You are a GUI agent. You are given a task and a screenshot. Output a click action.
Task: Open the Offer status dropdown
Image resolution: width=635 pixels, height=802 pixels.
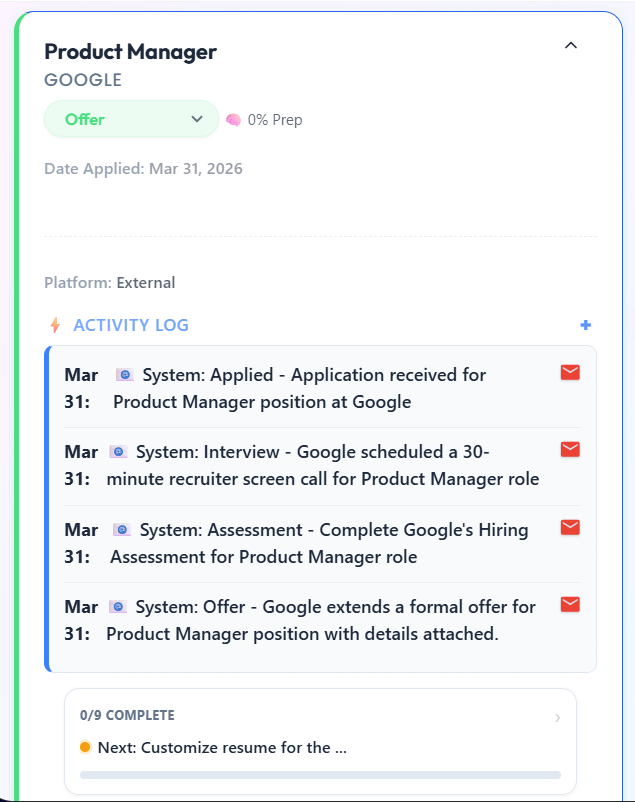coord(131,118)
